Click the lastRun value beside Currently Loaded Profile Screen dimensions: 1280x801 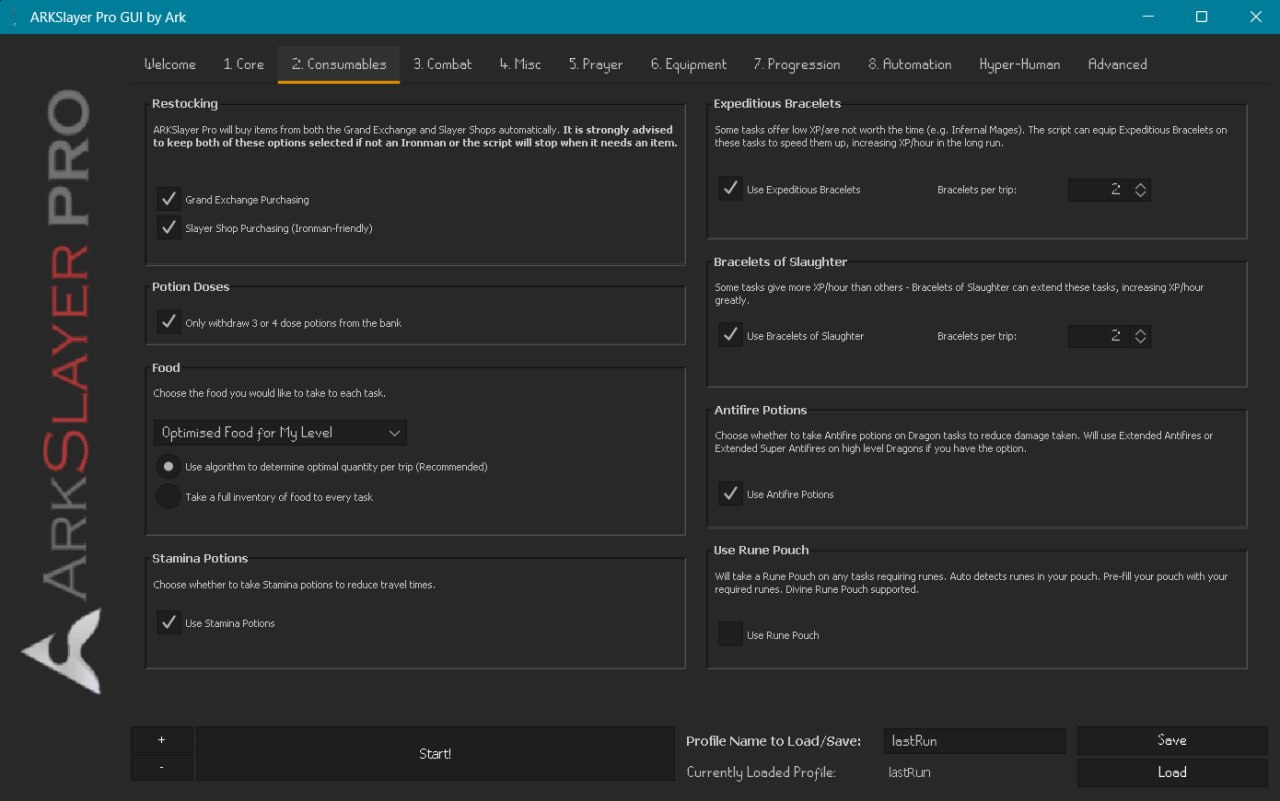[910, 772]
